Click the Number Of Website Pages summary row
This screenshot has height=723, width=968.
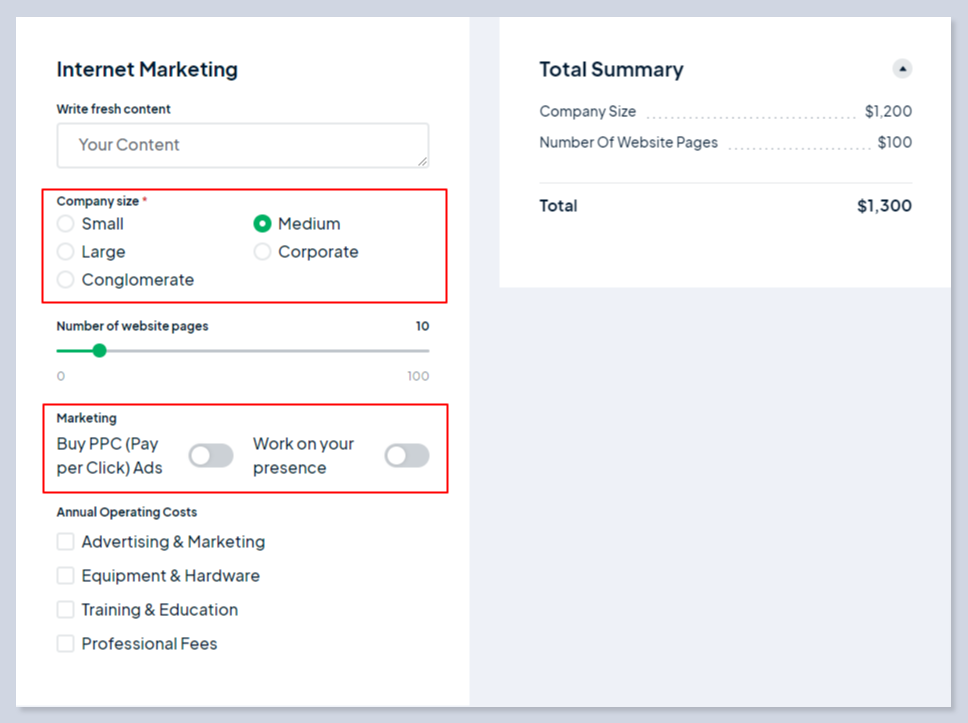(628, 143)
